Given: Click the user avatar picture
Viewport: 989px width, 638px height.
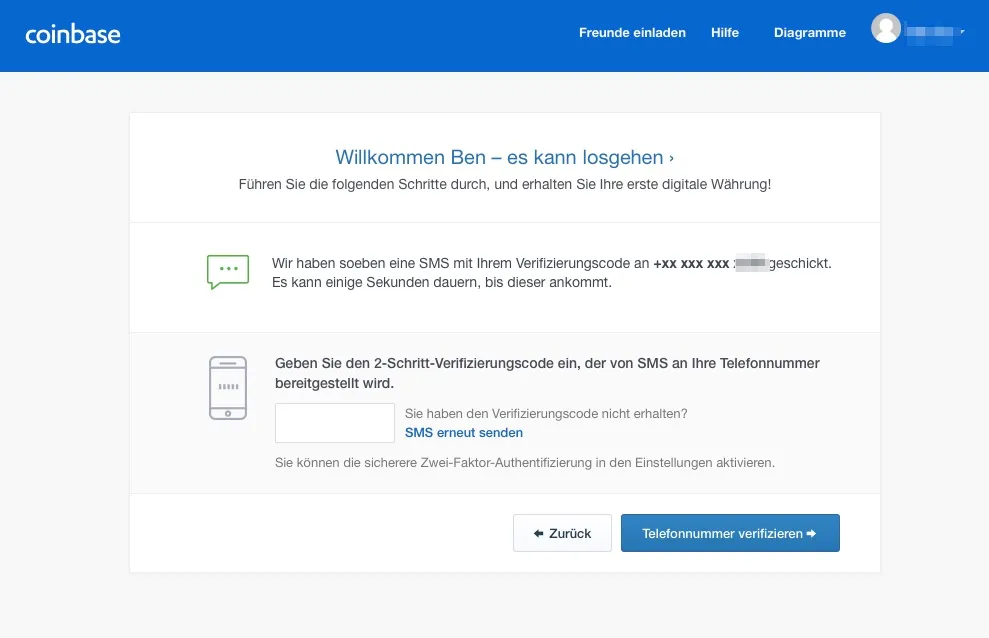Looking at the screenshot, I should pos(886,28).
